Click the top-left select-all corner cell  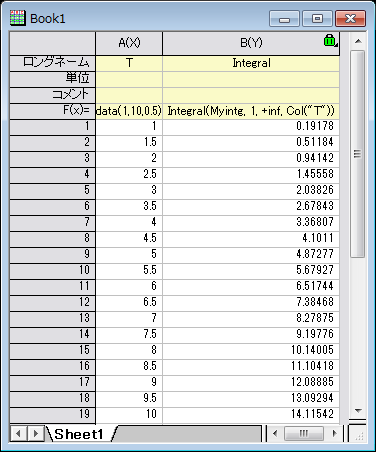pyautogui.click(x=53, y=43)
